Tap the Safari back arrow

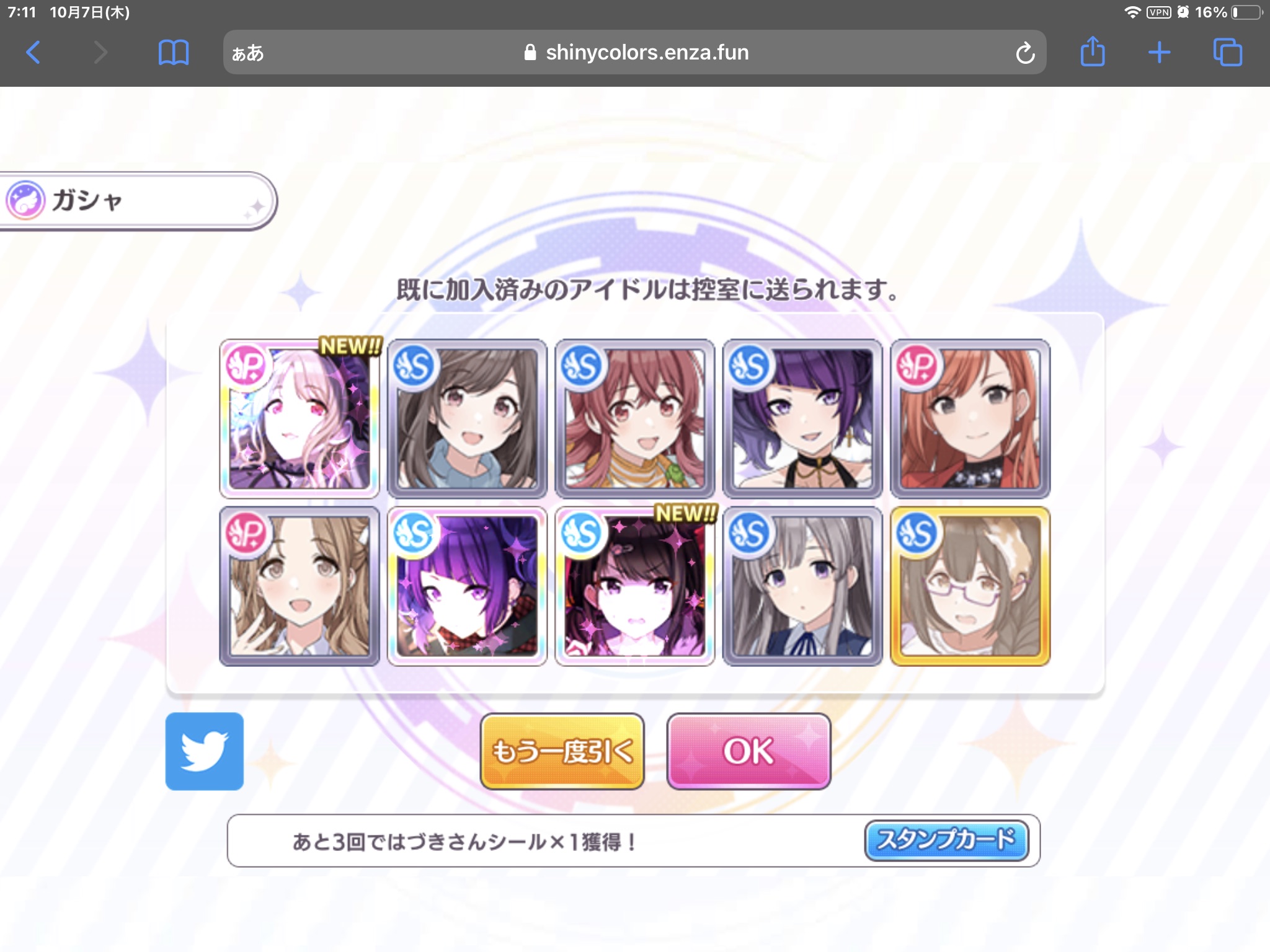tap(33, 53)
